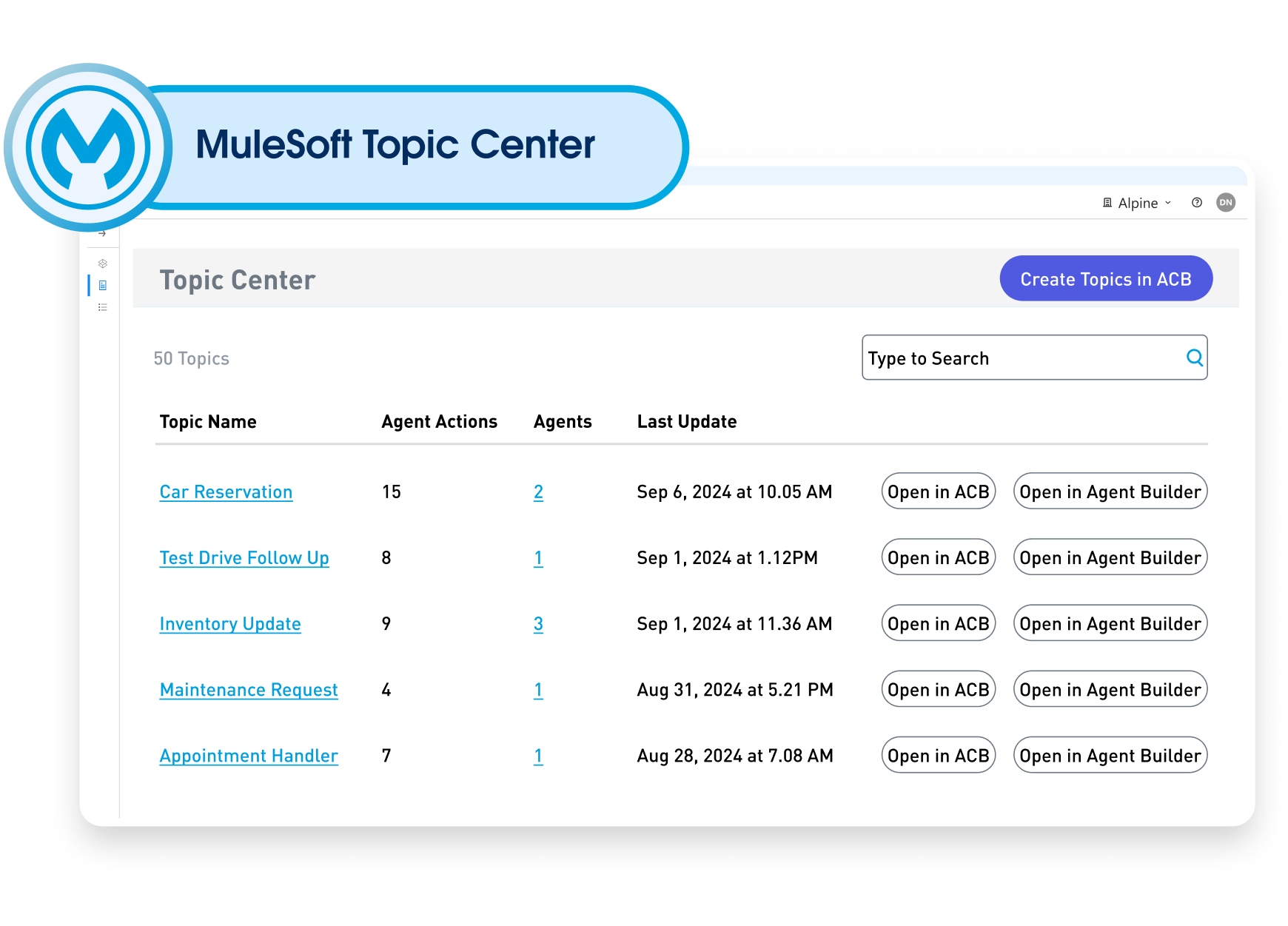The width and height of the screenshot is (1288, 926).
Task: Click the help question mark icon
Action: pyautogui.click(x=1197, y=203)
